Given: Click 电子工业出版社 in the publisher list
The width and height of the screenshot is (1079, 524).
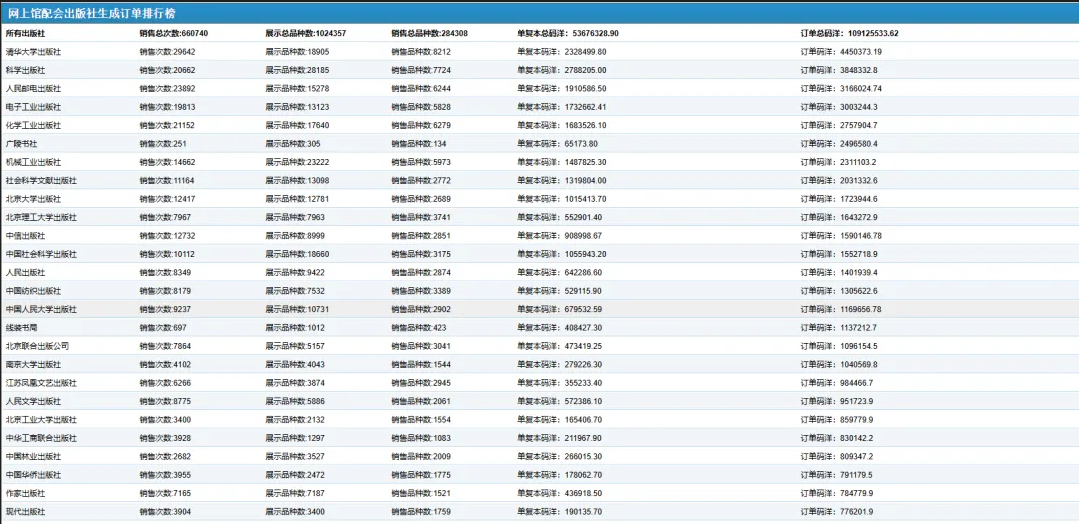Looking at the screenshot, I should click(33, 107).
